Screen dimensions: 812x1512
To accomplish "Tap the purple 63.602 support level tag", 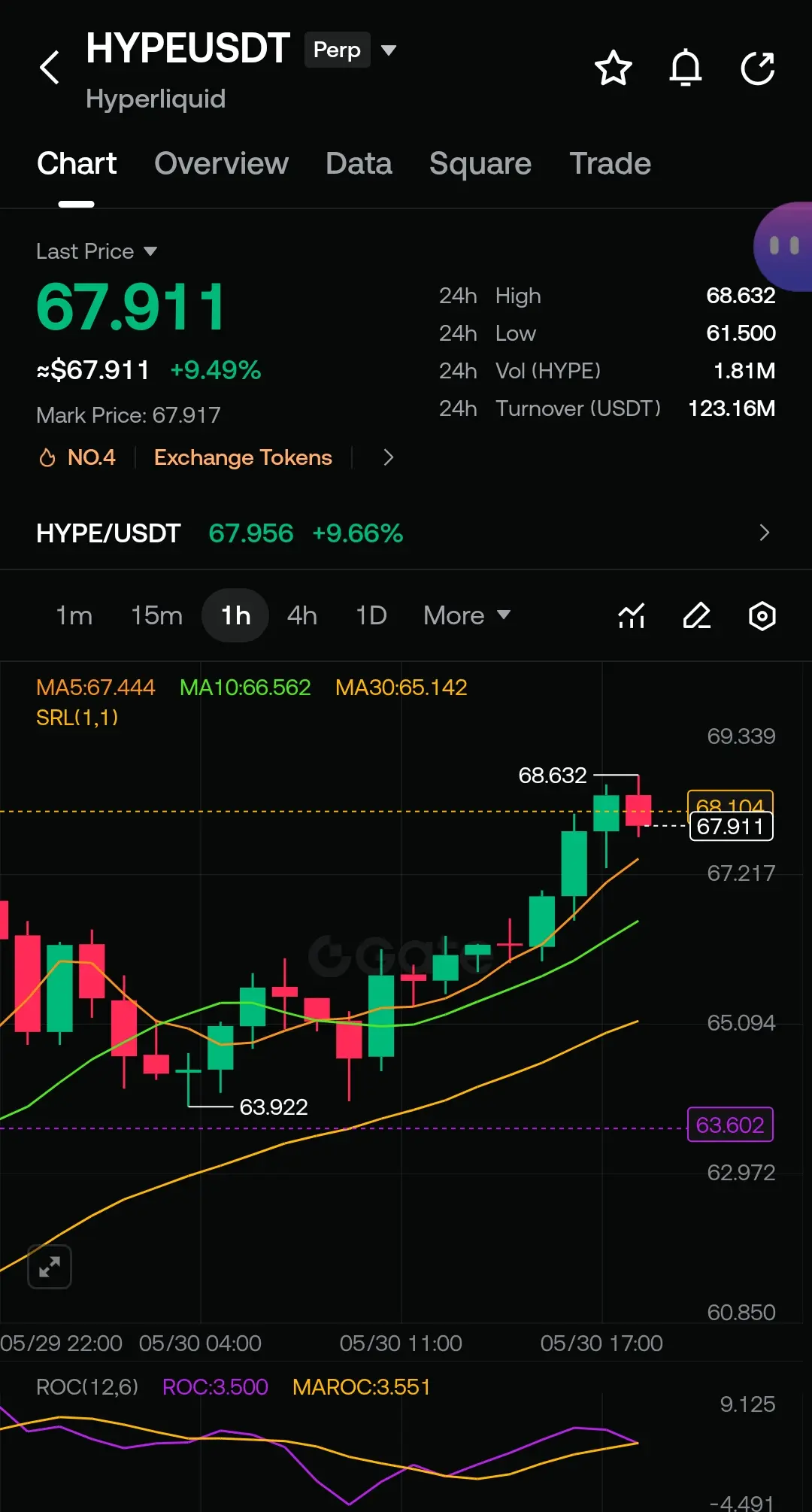I will tap(730, 1125).
